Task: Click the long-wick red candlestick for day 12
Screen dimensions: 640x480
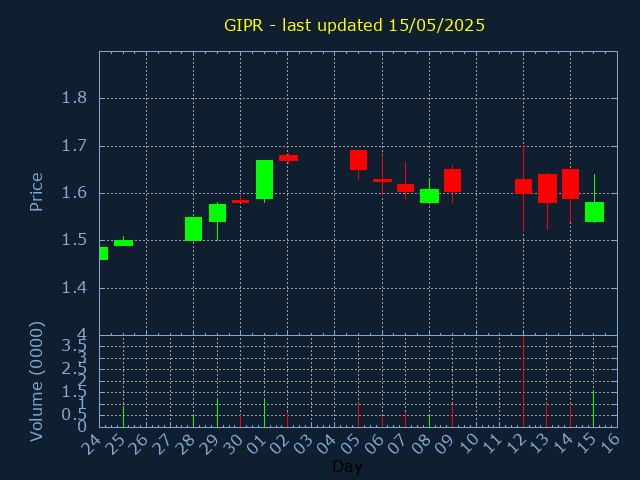Action: [523, 186]
